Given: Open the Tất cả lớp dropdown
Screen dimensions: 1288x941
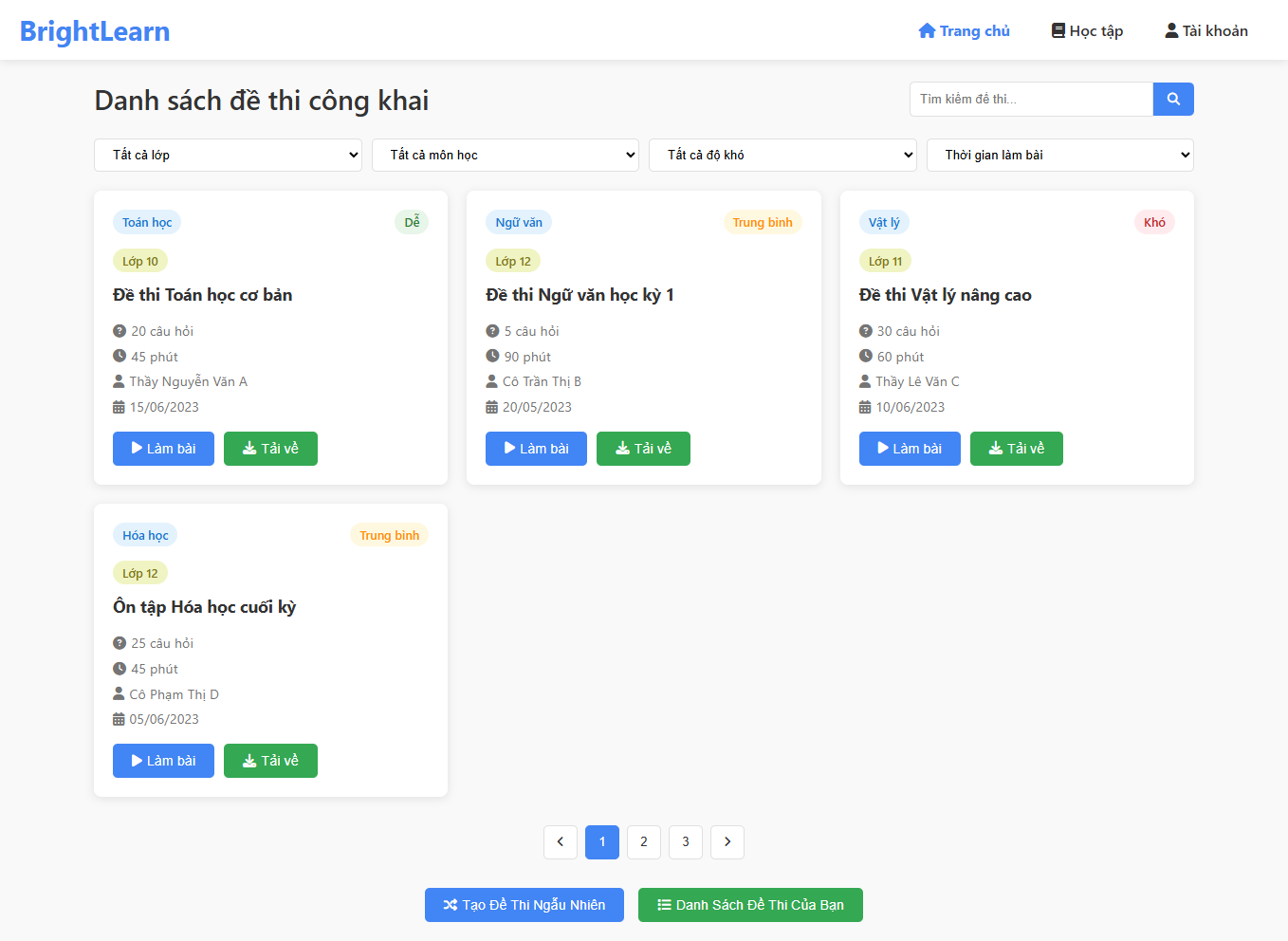Looking at the screenshot, I should (x=228, y=155).
